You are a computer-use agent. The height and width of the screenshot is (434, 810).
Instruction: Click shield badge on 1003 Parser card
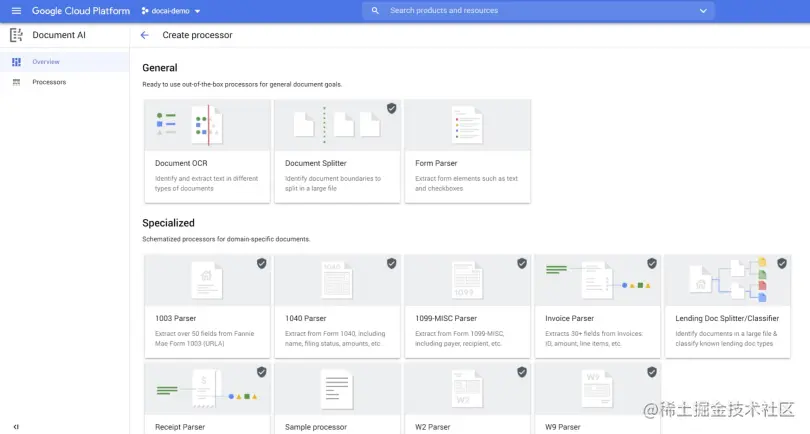click(x=262, y=264)
